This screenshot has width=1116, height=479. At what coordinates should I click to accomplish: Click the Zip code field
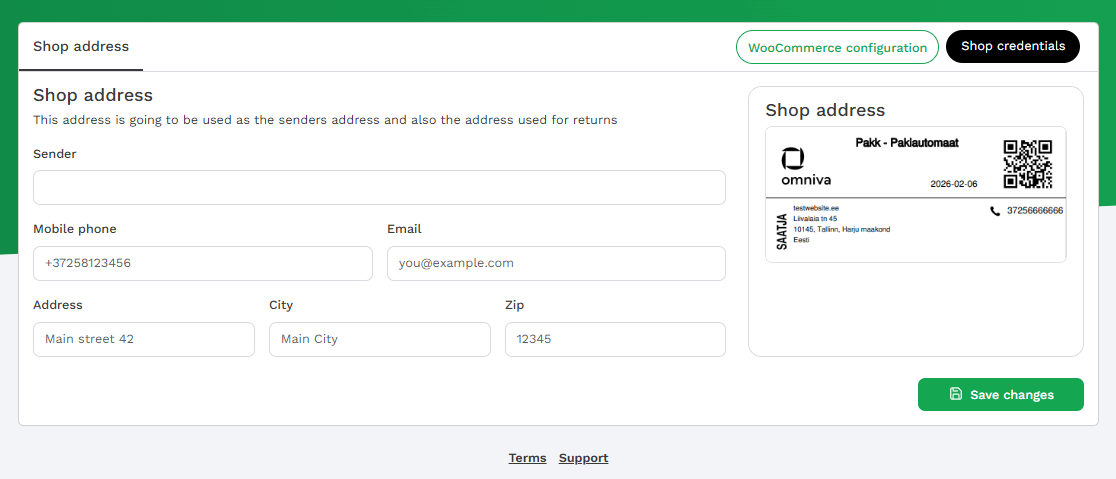pos(615,339)
